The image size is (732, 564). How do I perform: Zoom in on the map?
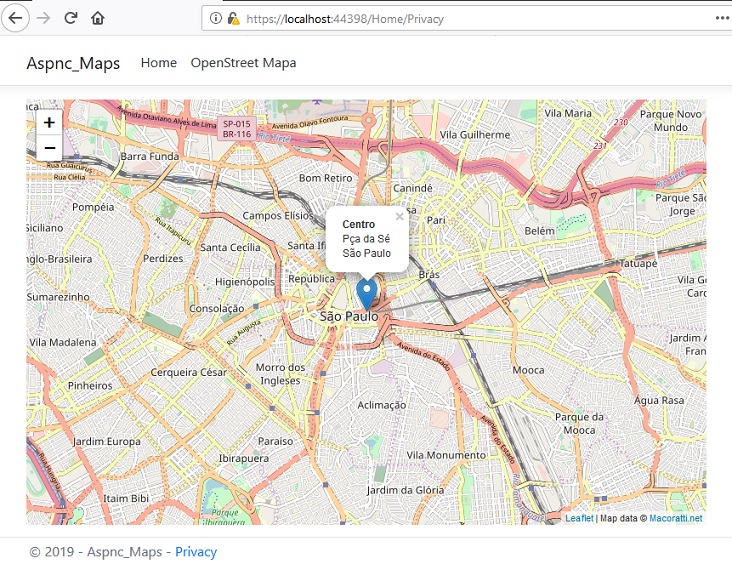tap(49, 122)
